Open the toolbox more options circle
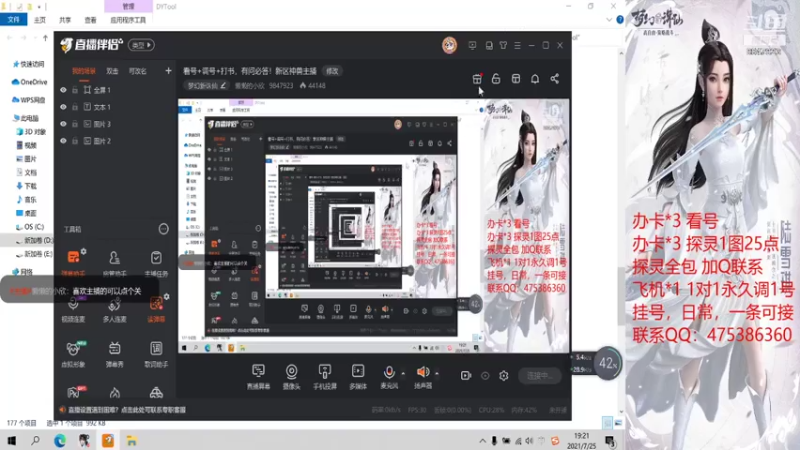This screenshot has height=450, width=800. point(163,229)
